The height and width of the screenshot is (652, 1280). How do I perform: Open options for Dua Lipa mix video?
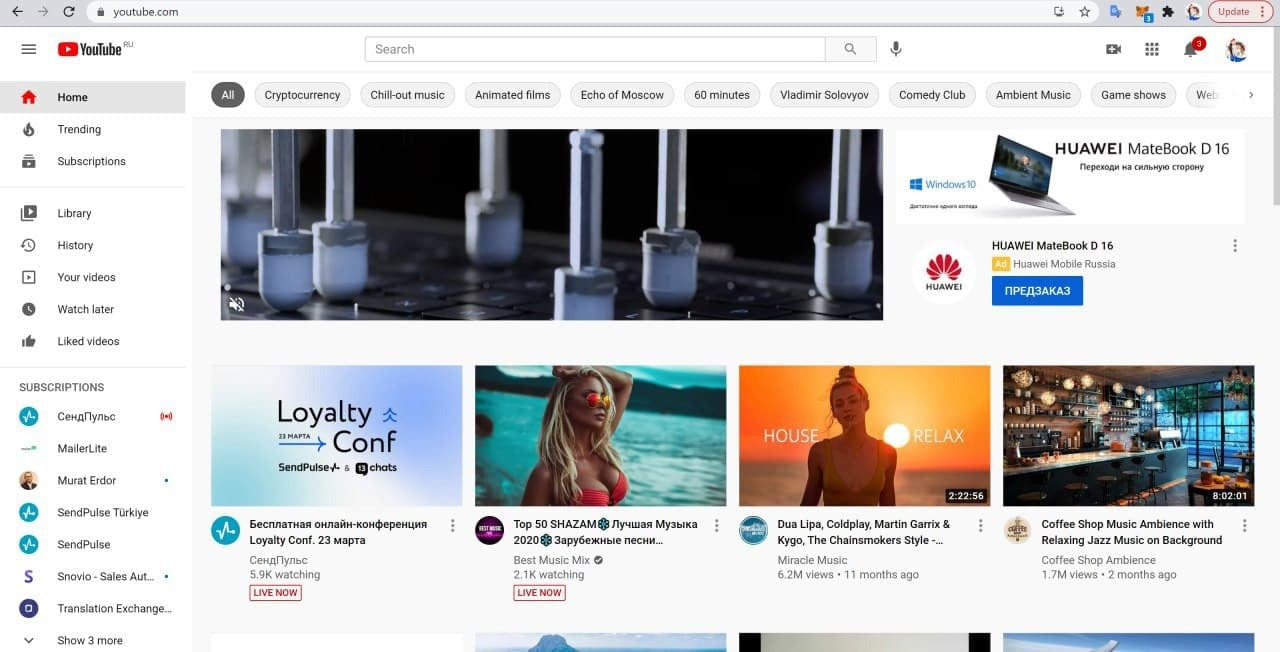click(980, 526)
